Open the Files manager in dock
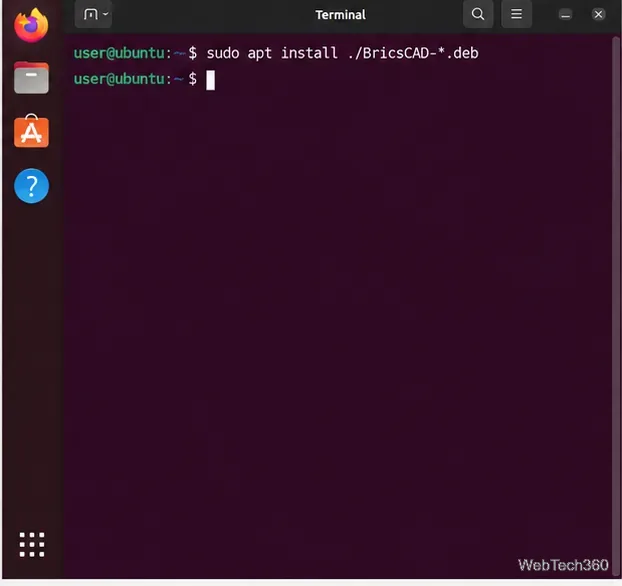Viewport: 622px width, 586px height. (x=31, y=78)
